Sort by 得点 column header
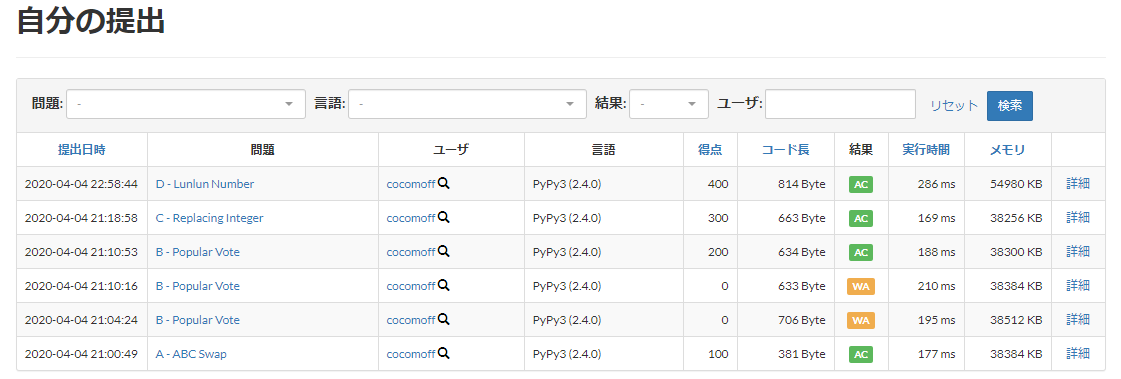The image size is (1121, 379). 710,149
